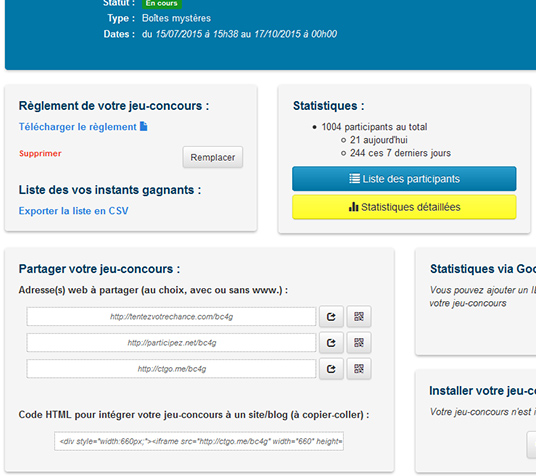536x476 pixels.
Task: Click the 'Boîtes mystères' type text
Action: [x=176, y=18]
